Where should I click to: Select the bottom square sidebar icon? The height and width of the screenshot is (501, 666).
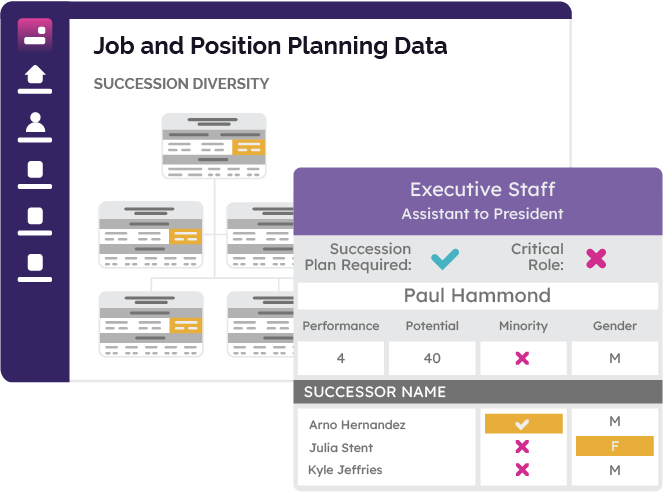[35, 267]
